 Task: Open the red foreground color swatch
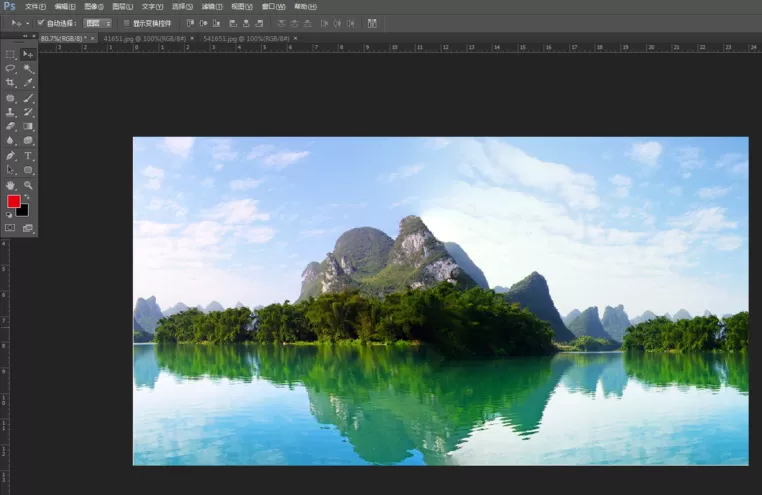(14, 201)
